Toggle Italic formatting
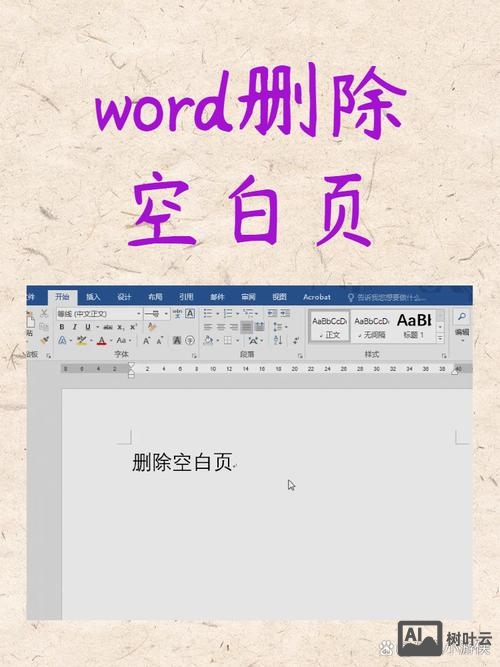The width and height of the screenshot is (500, 667). click(x=74, y=327)
